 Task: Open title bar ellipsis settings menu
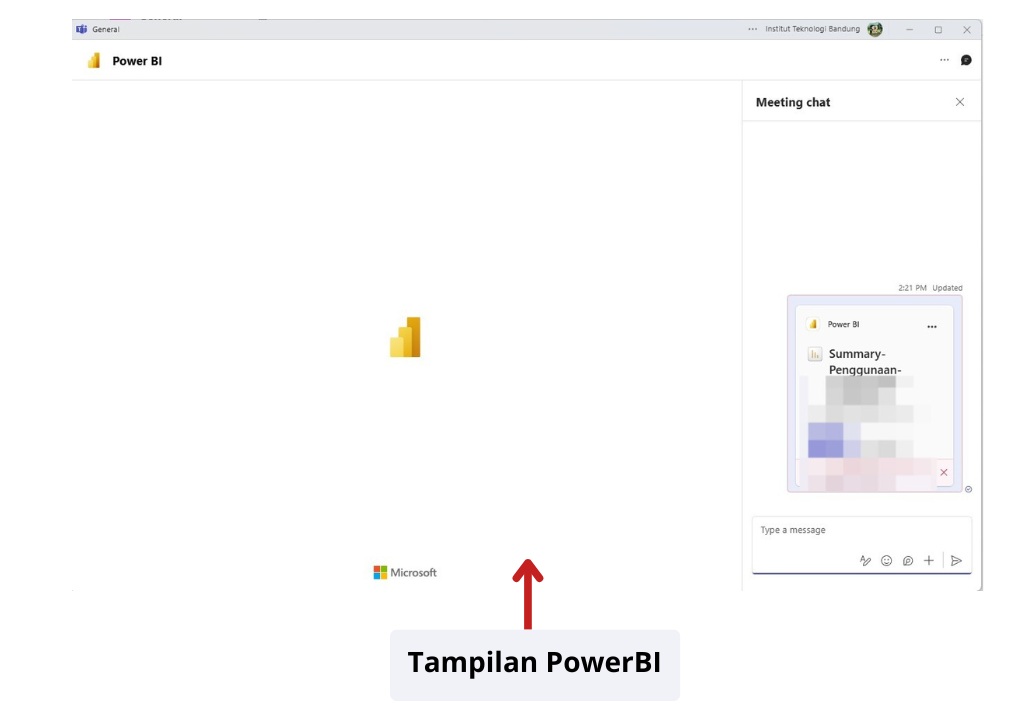coord(752,30)
